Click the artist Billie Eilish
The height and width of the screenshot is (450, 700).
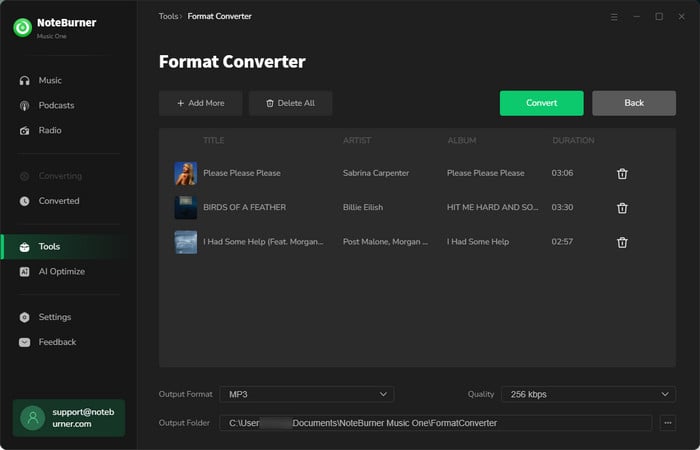point(363,208)
